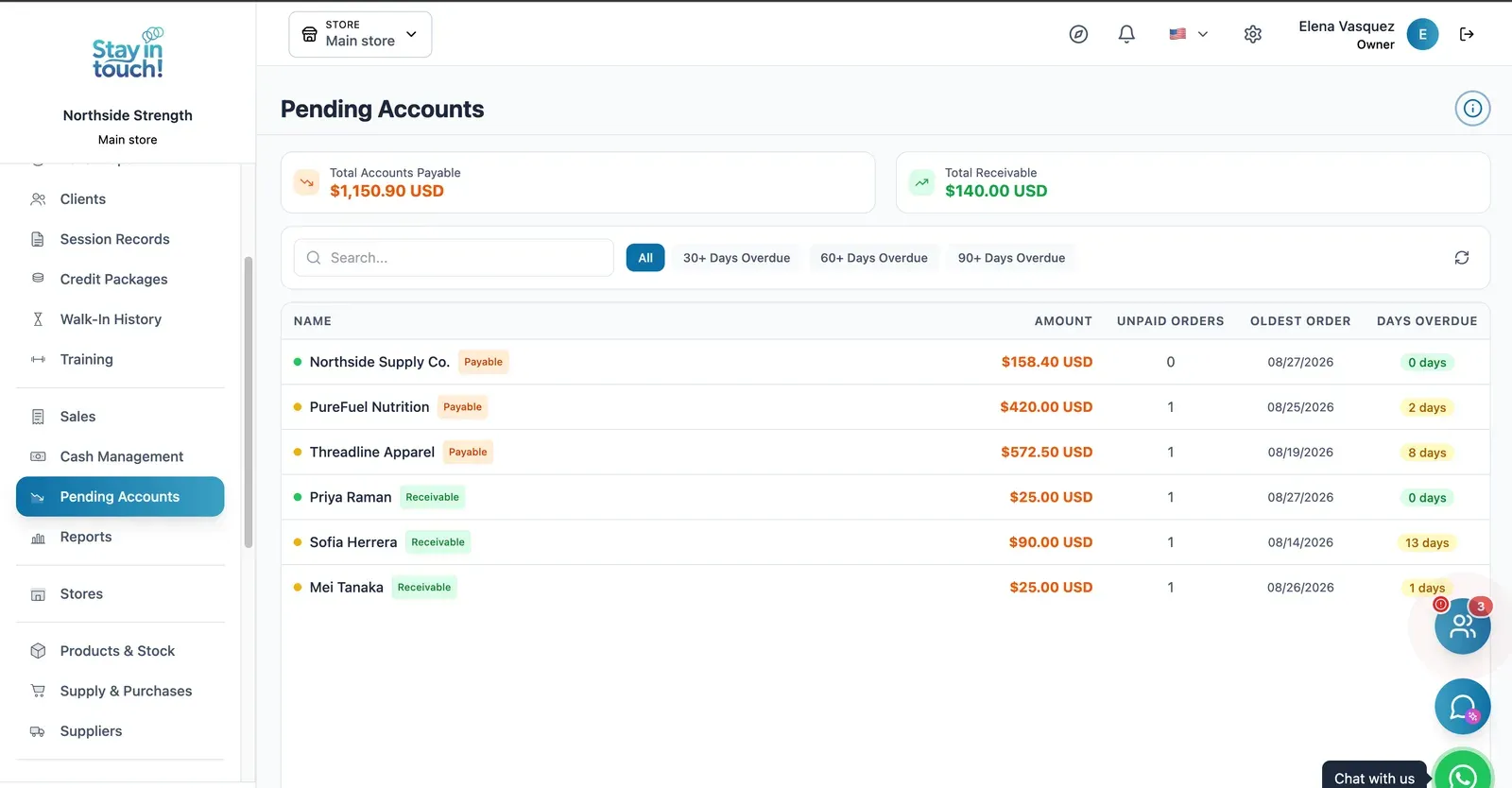This screenshot has height=788, width=1512.
Task: Click the Stay in touch logo
Action: 128,53
